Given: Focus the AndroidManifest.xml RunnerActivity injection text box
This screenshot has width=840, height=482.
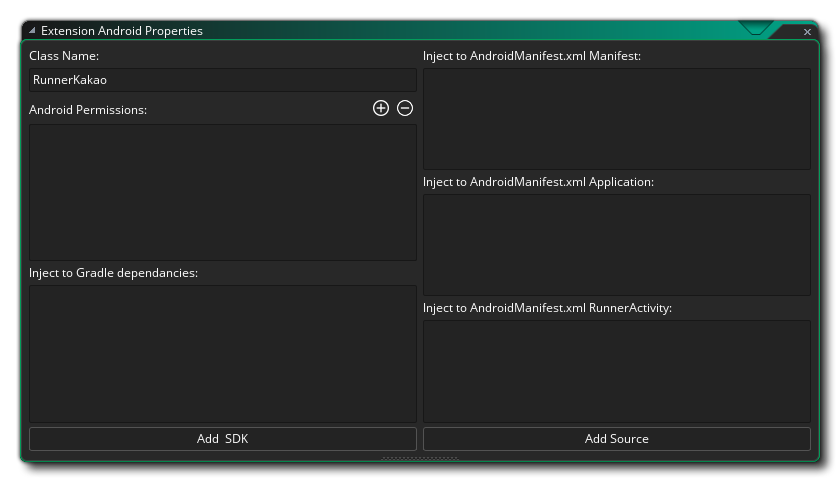Looking at the screenshot, I should (616, 371).
